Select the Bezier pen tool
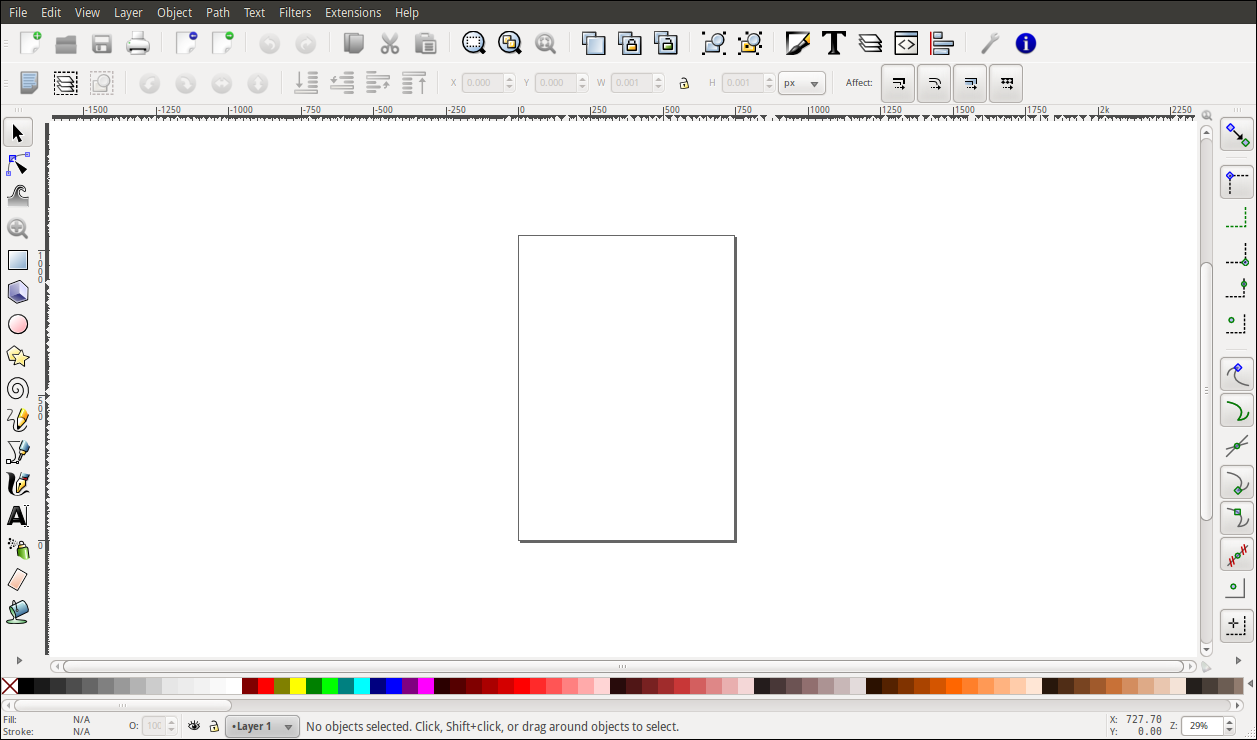 click(x=18, y=452)
